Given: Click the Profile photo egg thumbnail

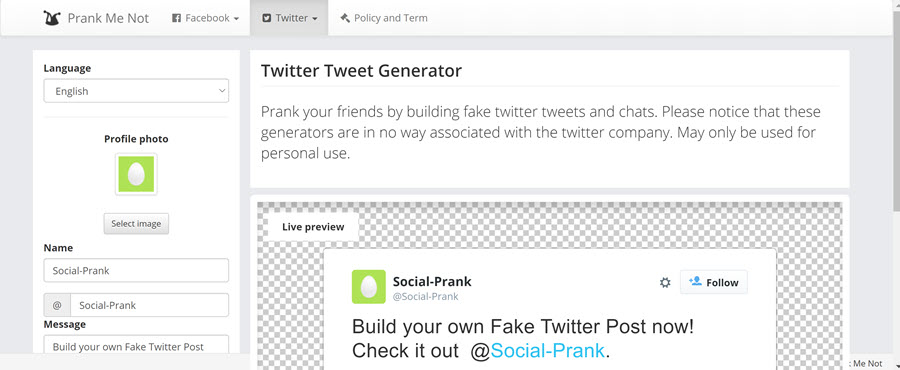Looking at the screenshot, I should click(x=136, y=174).
